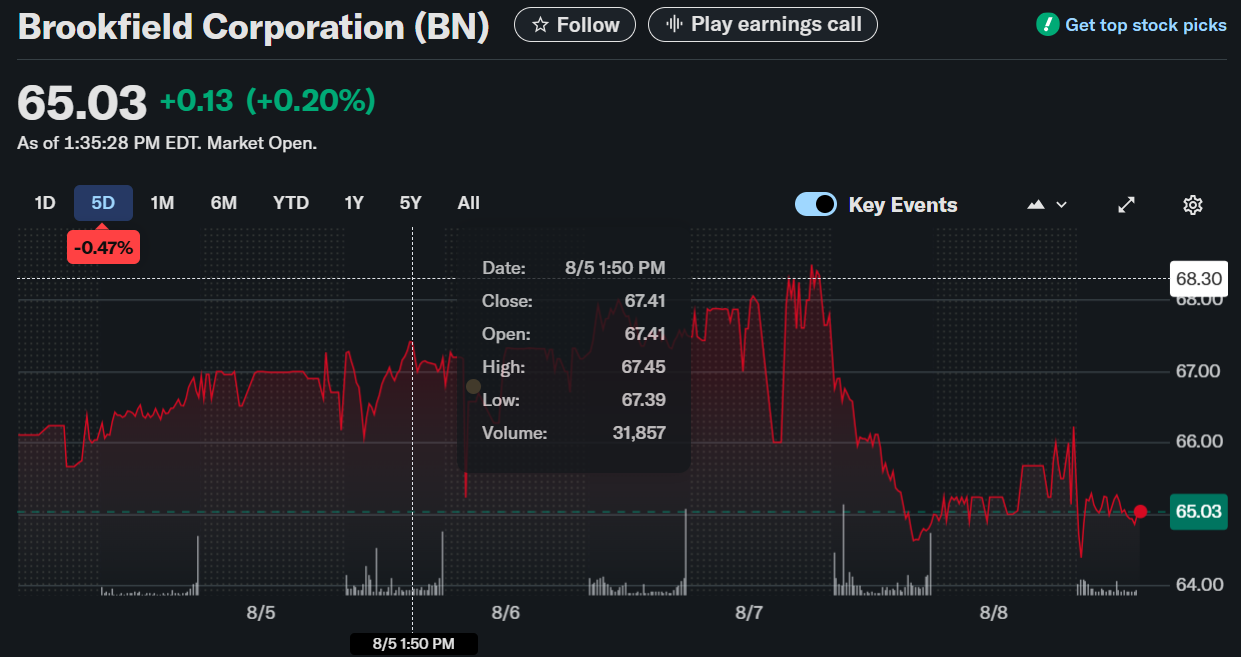The image size is (1241, 657).
Task: Click the 8/8 date axis label
Action: (x=993, y=612)
